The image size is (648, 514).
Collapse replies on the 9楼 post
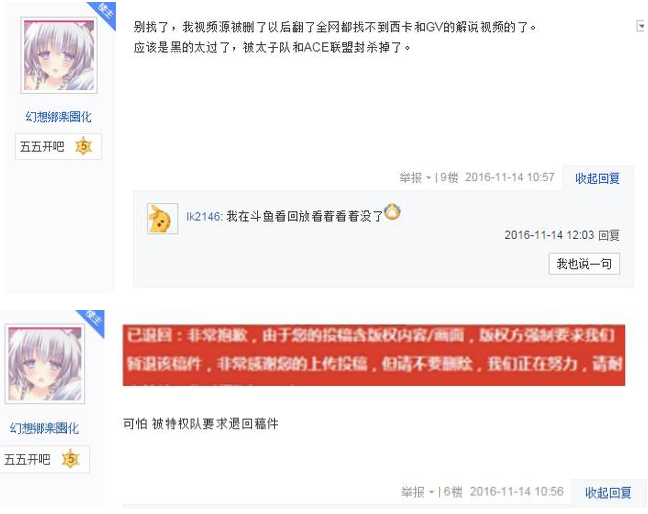(x=597, y=178)
